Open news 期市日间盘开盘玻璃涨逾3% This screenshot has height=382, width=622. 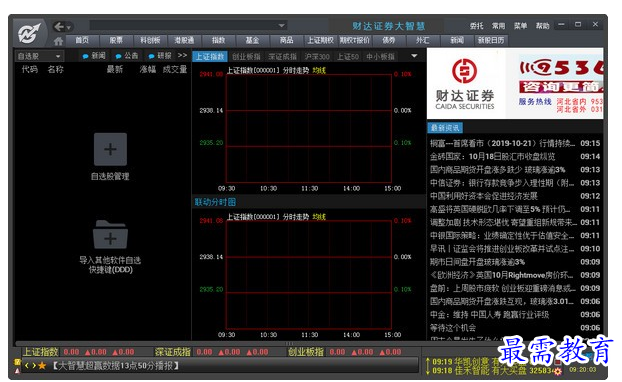click(x=515, y=262)
